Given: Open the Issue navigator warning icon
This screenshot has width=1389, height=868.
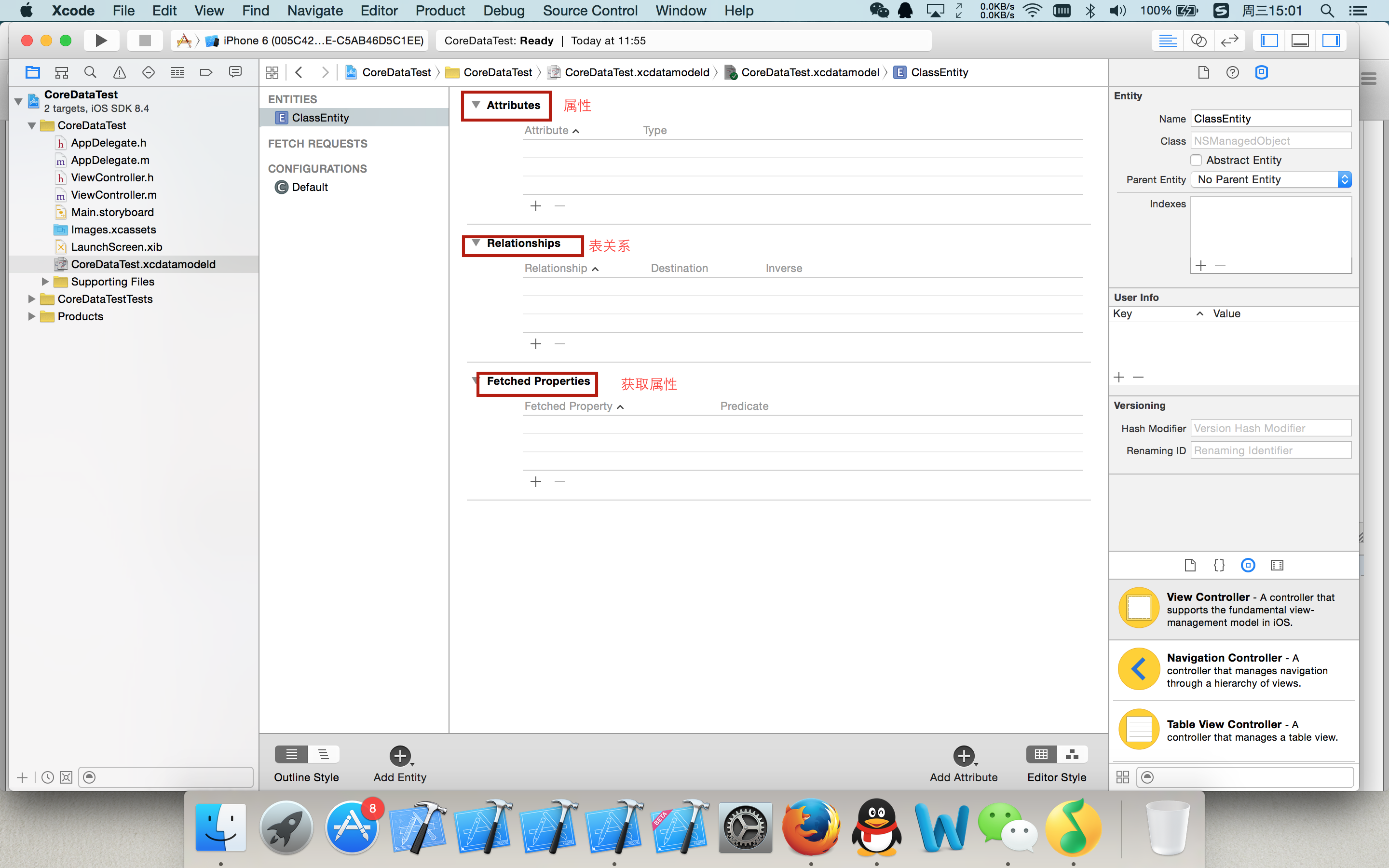Looking at the screenshot, I should (120, 72).
